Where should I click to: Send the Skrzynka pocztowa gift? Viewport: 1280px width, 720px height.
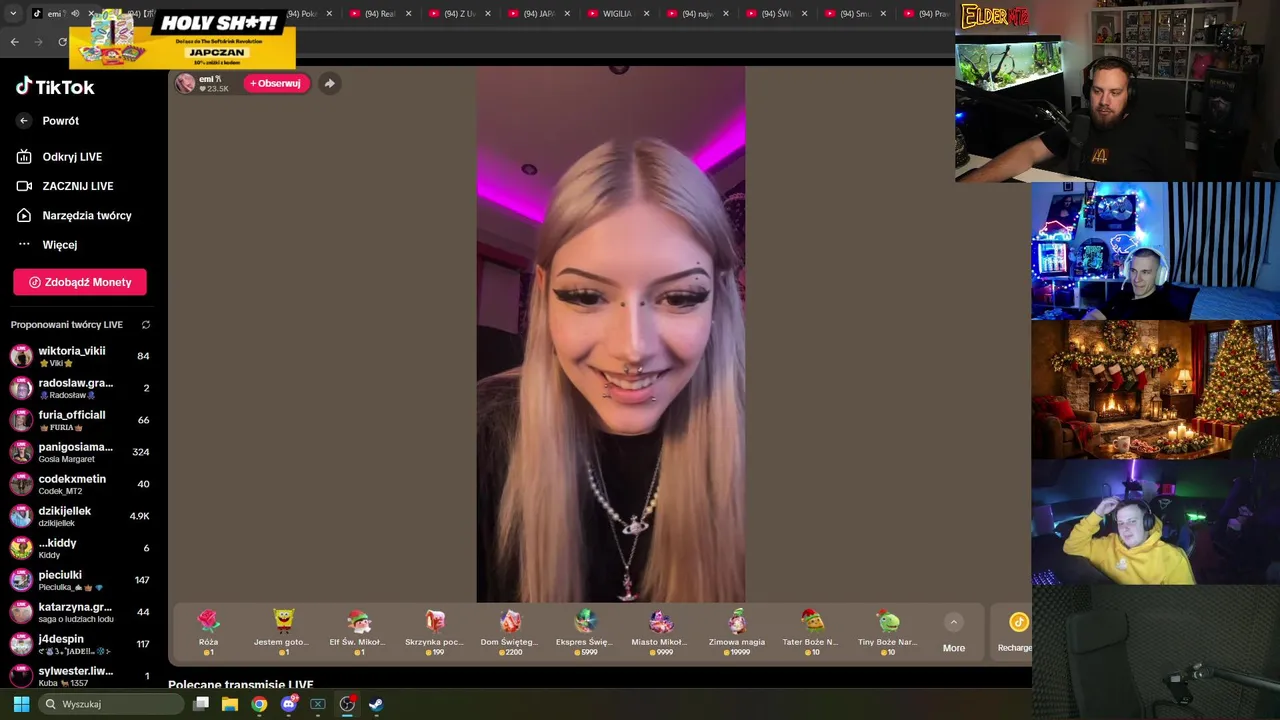click(x=434, y=632)
